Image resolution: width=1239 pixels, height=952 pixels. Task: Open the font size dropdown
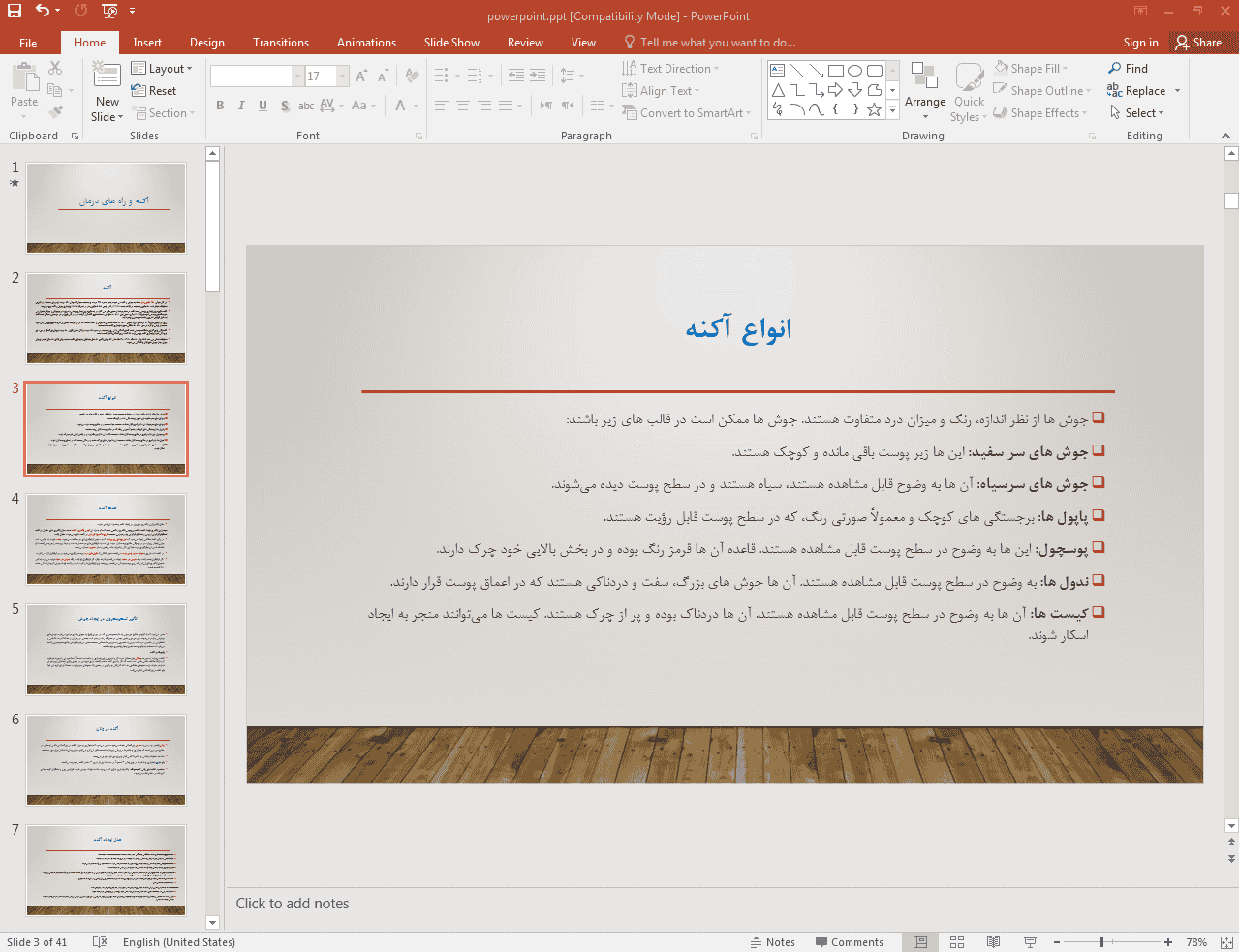343,77
